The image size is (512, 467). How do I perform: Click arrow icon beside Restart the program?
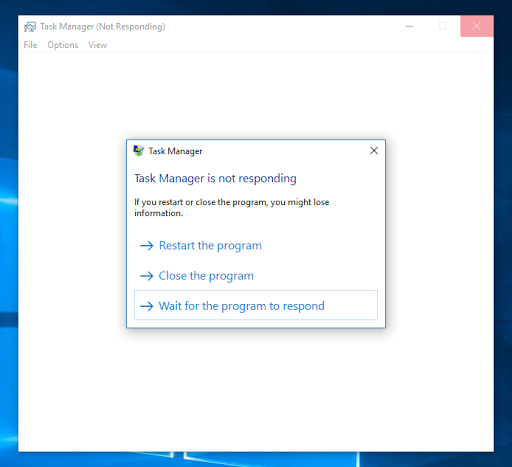tap(146, 246)
